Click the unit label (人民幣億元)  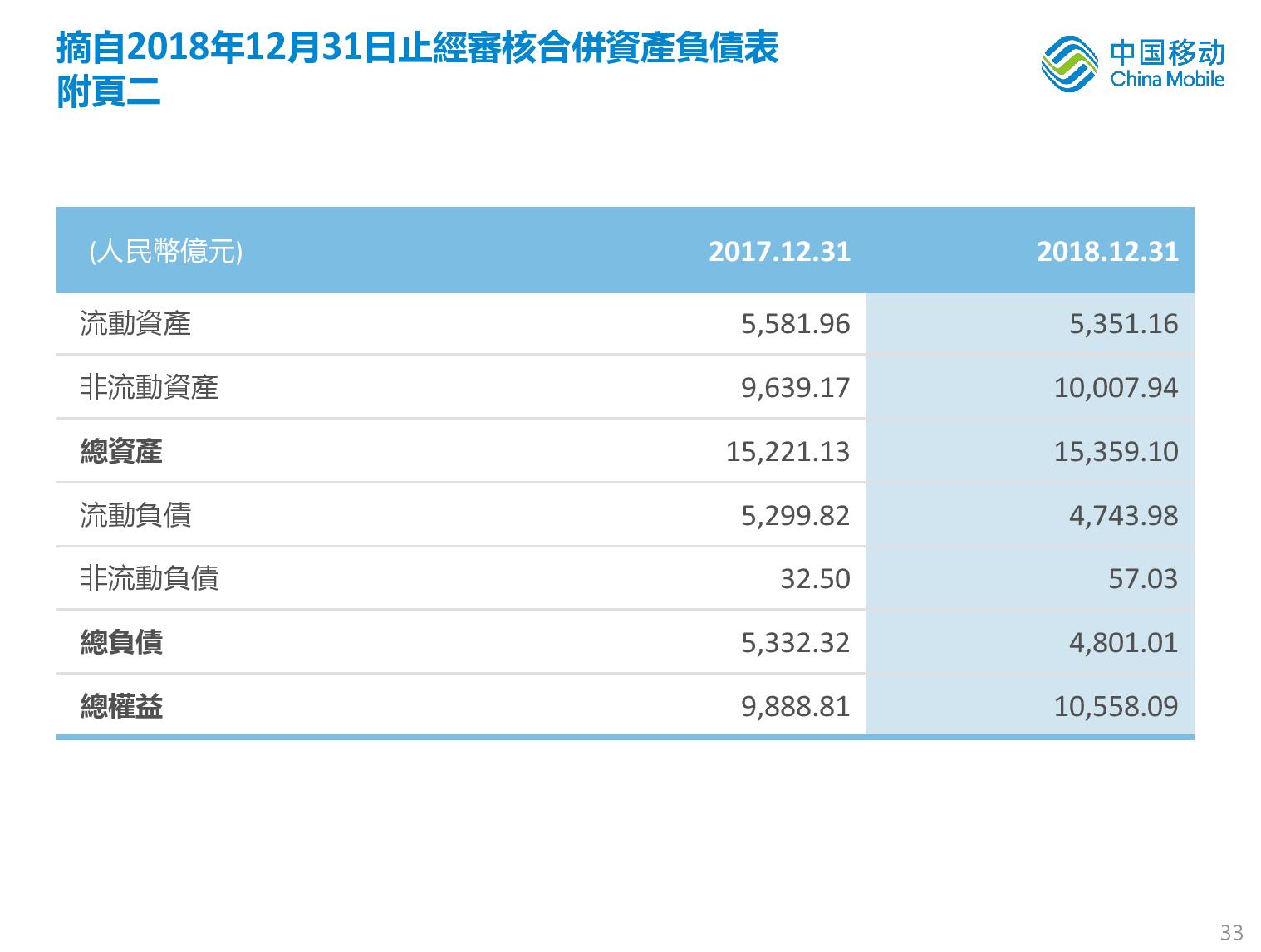165,251
